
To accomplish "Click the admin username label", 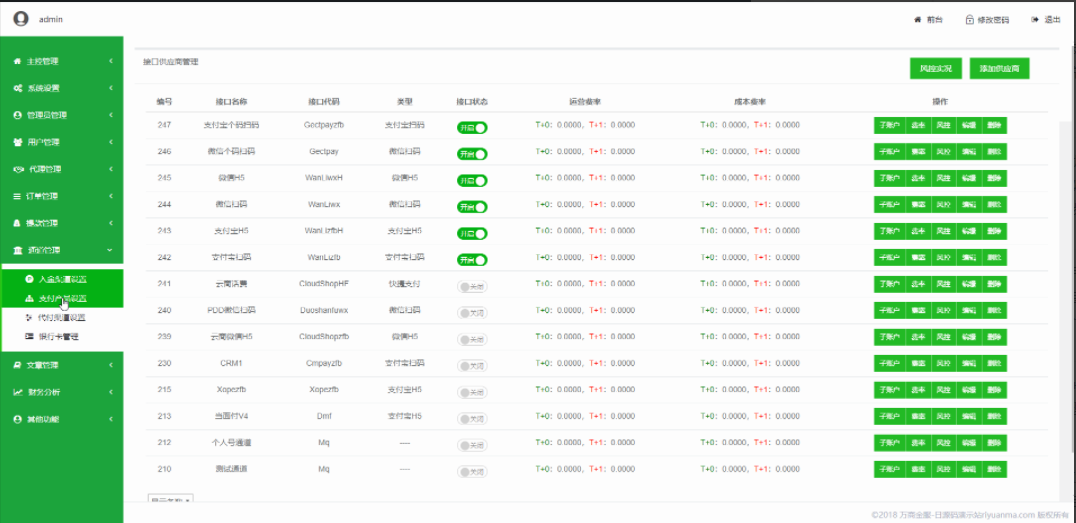I will point(51,19).
